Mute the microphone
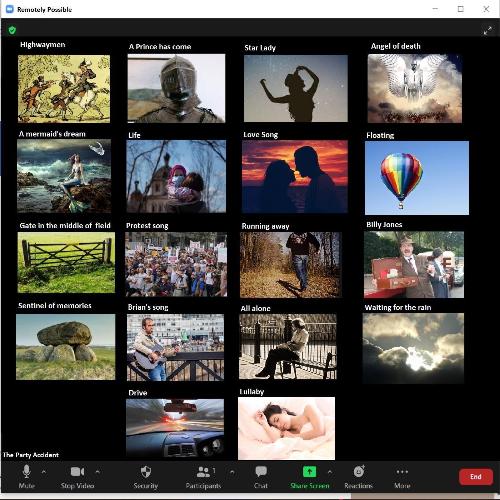Image resolution: width=500 pixels, height=500 pixels. (27, 477)
